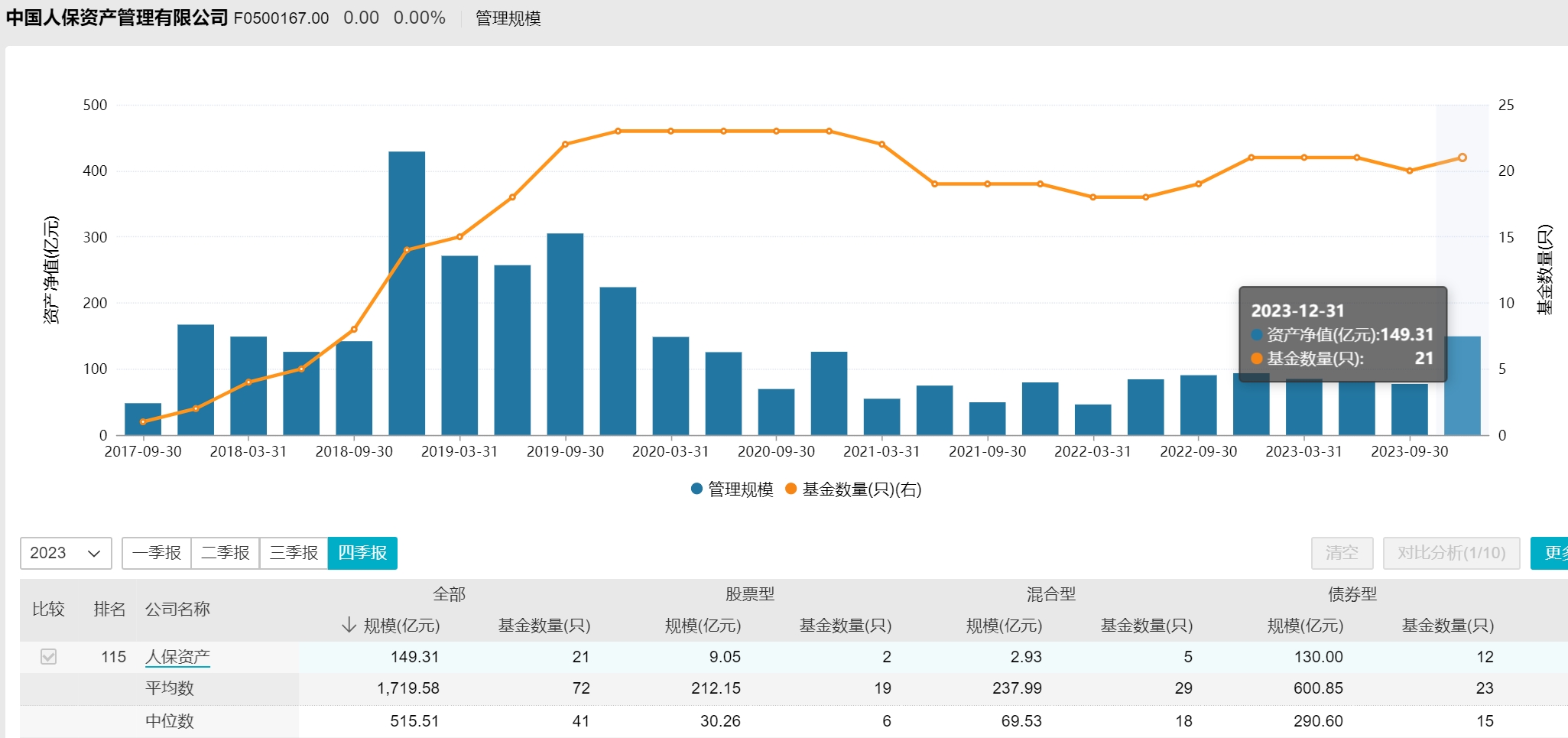The height and width of the screenshot is (738, 1568).
Task: Click the 债券型 group header
Action: [1352, 594]
